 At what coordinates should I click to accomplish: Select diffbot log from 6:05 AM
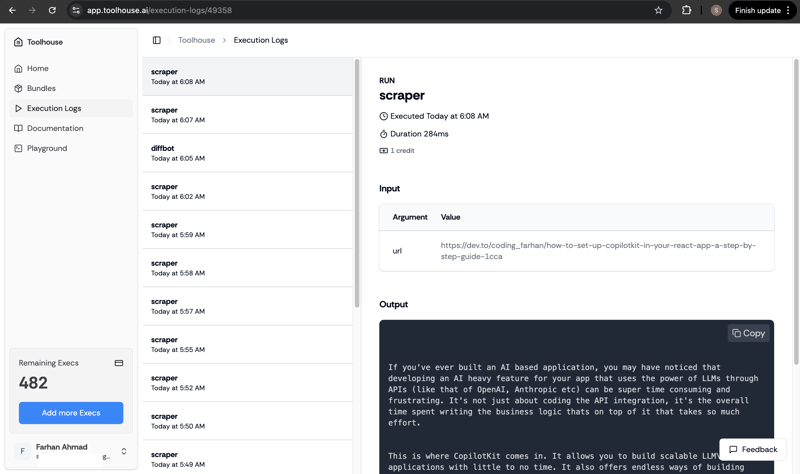247,153
